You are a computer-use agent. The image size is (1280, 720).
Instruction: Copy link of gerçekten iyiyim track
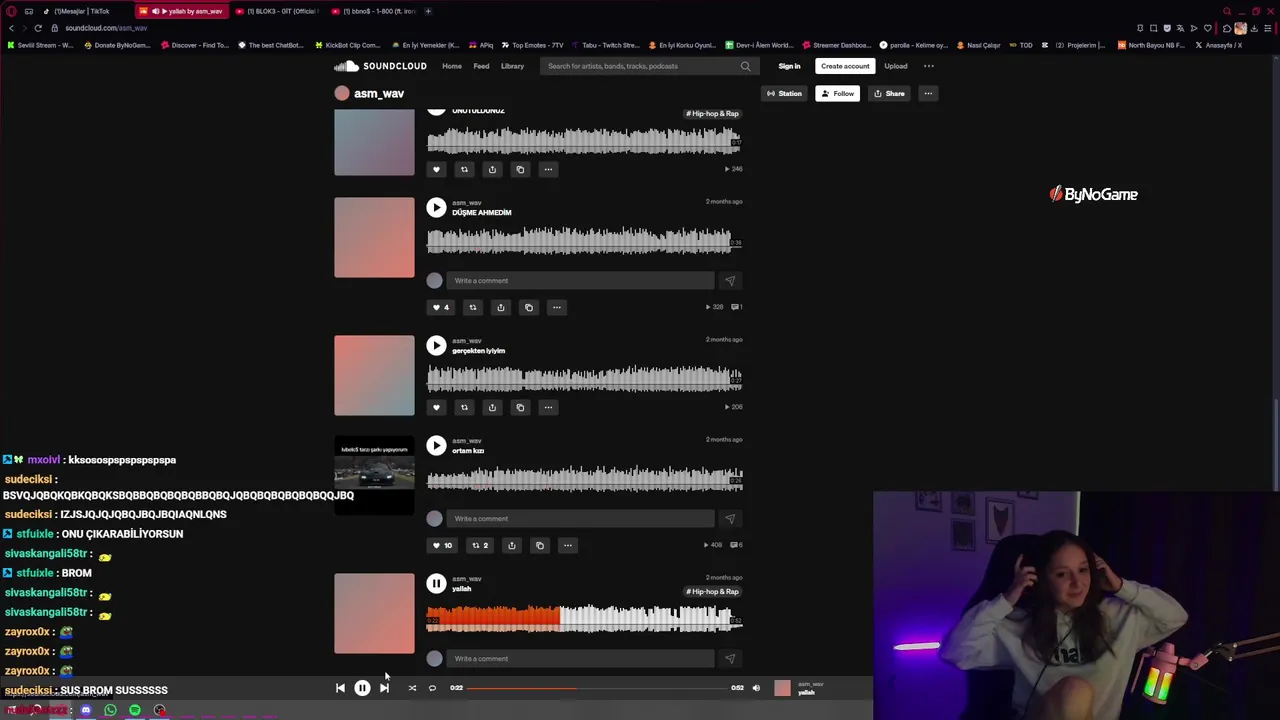coord(520,407)
